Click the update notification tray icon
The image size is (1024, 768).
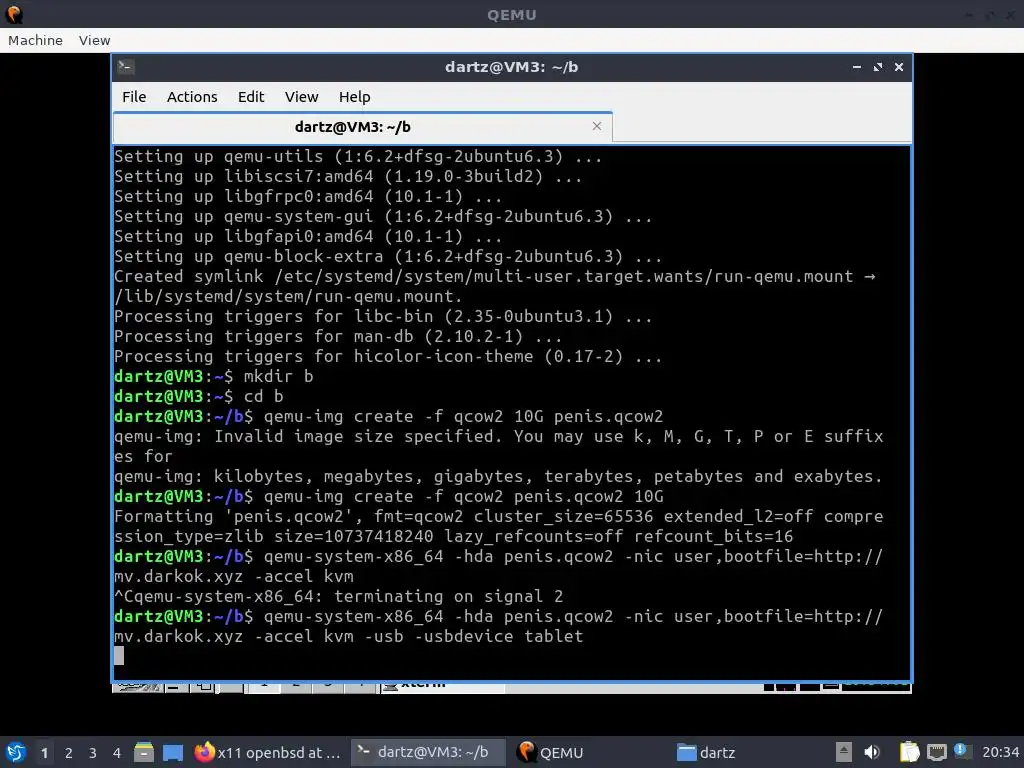pyautogui.click(x=962, y=751)
